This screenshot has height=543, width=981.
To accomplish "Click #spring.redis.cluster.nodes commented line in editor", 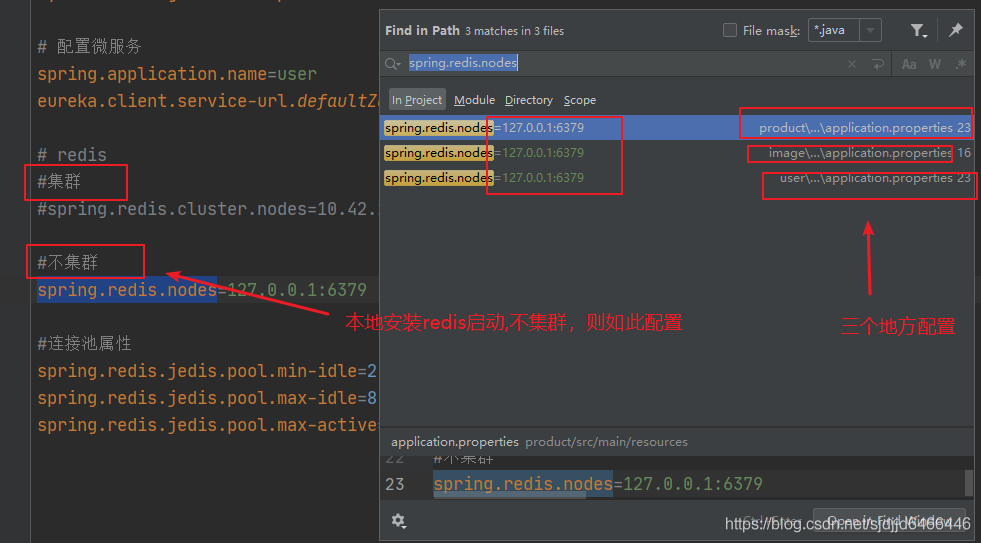I will pos(208,208).
